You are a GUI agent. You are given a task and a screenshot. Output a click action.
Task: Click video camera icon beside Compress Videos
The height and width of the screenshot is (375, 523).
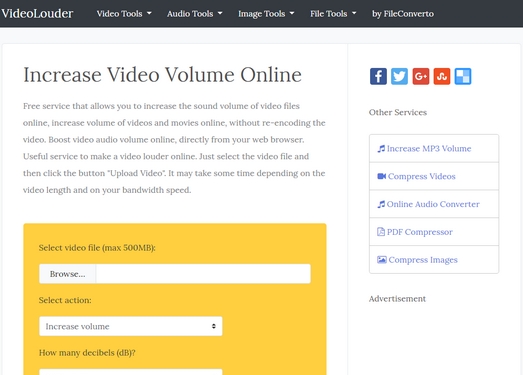point(381,176)
